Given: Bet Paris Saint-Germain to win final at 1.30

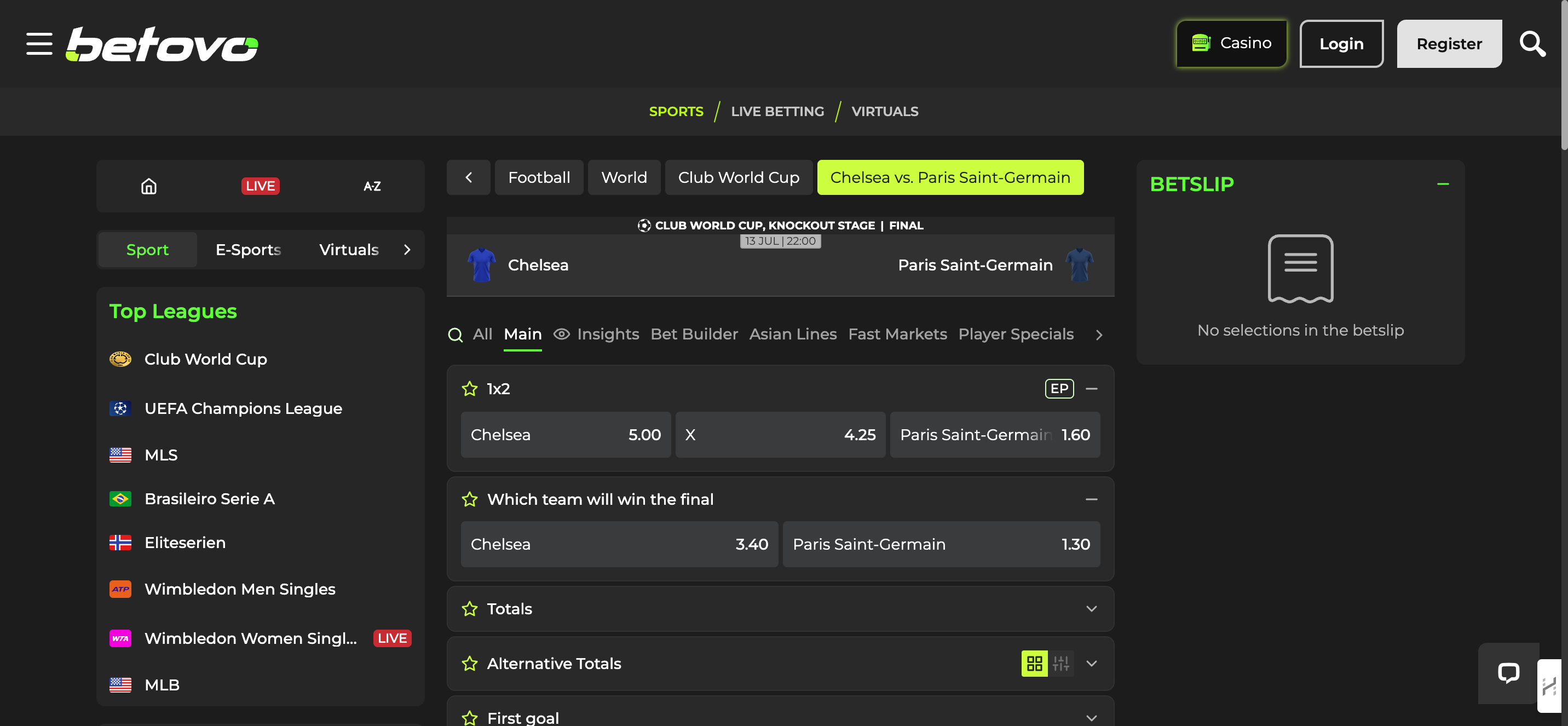Looking at the screenshot, I should click(x=942, y=545).
